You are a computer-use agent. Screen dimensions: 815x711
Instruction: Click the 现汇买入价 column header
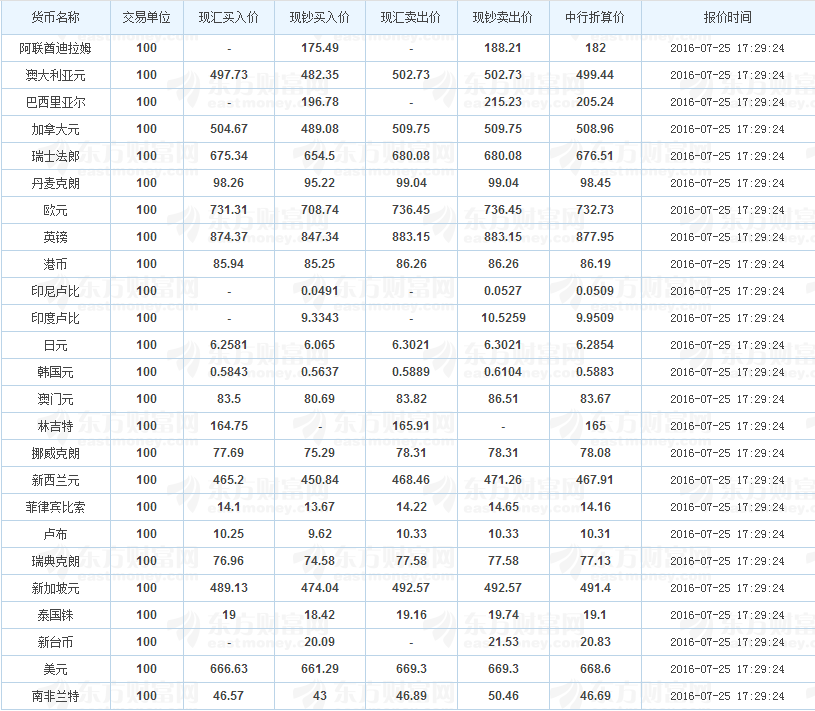(x=229, y=17)
